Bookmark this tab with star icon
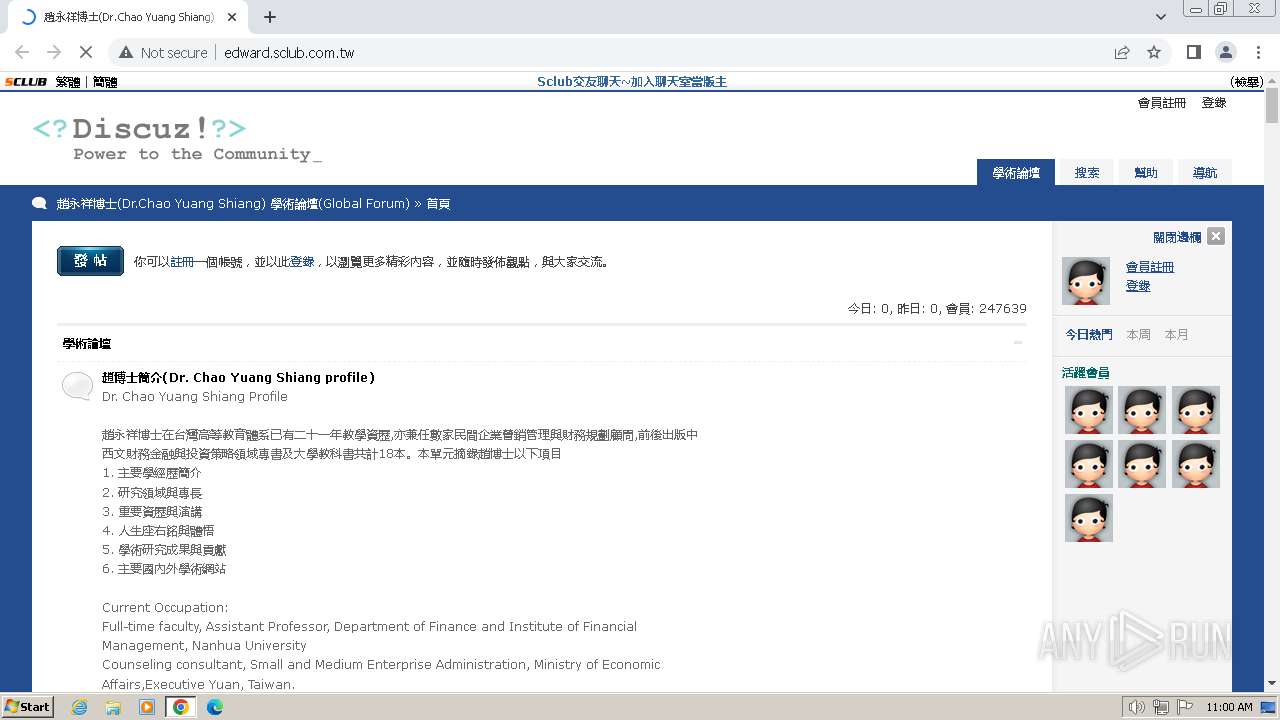1280x720 pixels. pyautogui.click(x=1154, y=52)
